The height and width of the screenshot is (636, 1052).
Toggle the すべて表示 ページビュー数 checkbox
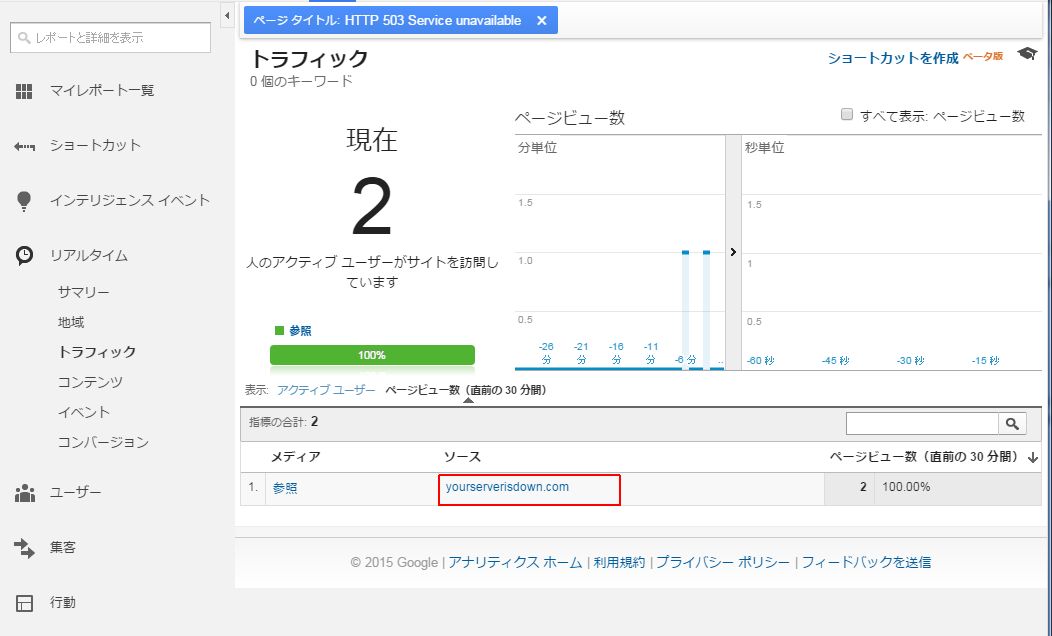click(847, 115)
